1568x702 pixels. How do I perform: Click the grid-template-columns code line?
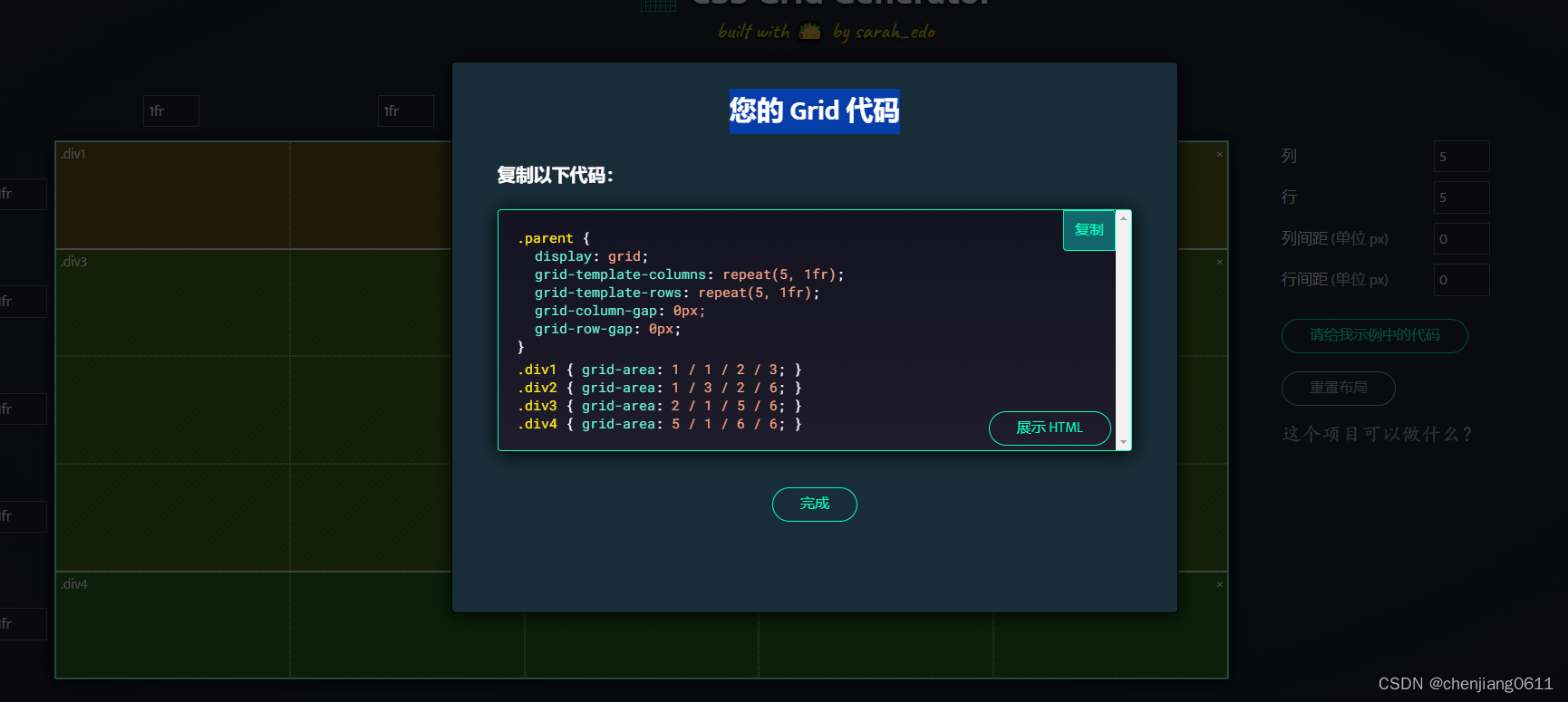click(689, 274)
